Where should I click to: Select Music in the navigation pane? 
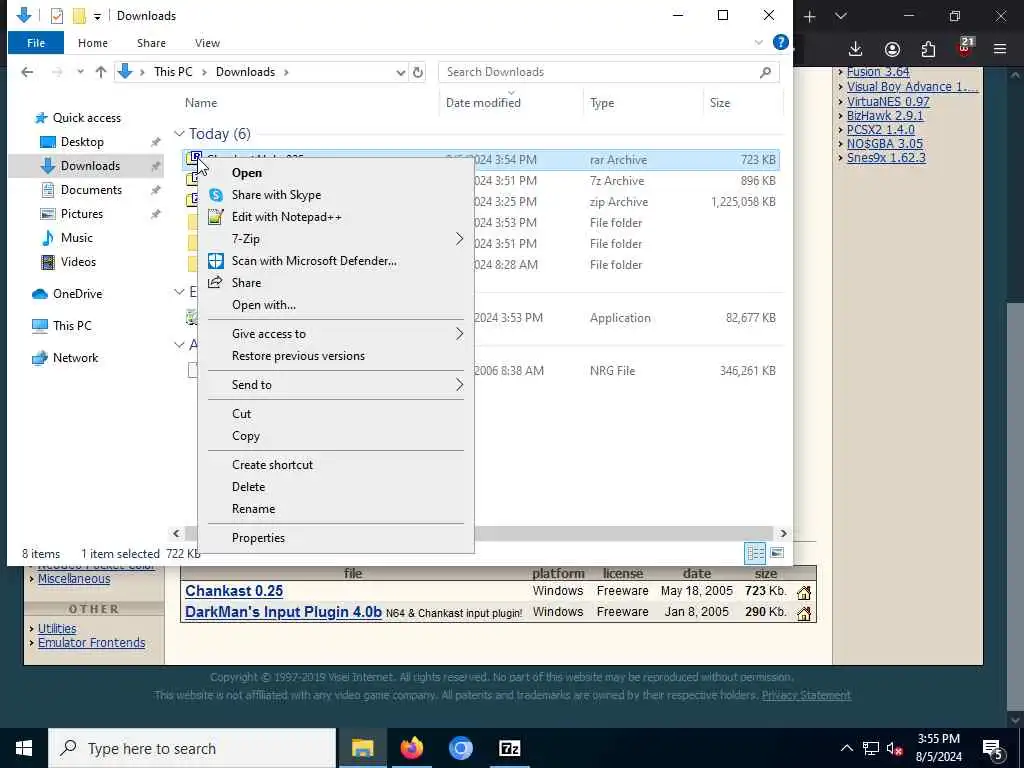point(76,238)
